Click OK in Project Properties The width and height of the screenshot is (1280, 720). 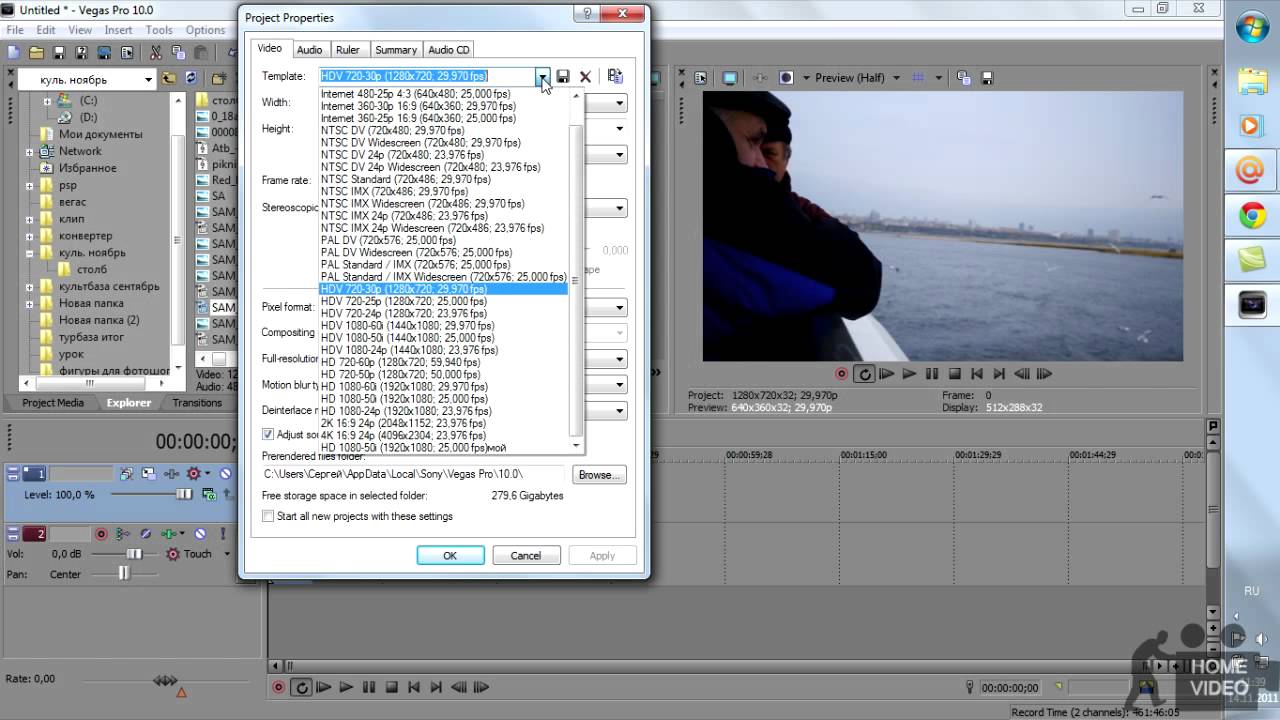pyautogui.click(x=450, y=556)
